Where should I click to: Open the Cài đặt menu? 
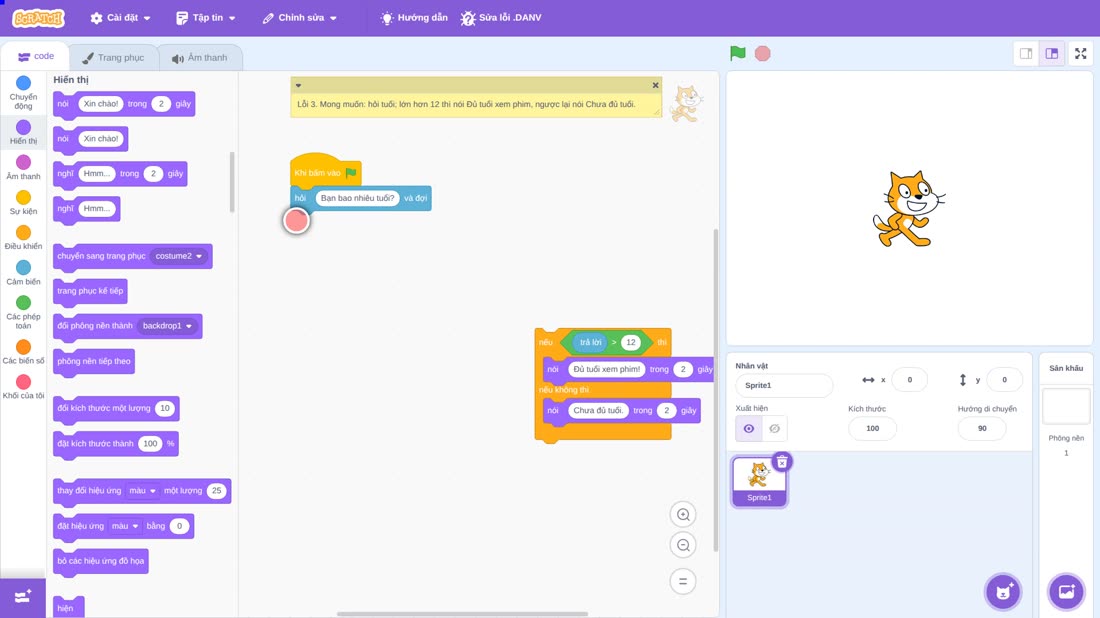[121, 18]
